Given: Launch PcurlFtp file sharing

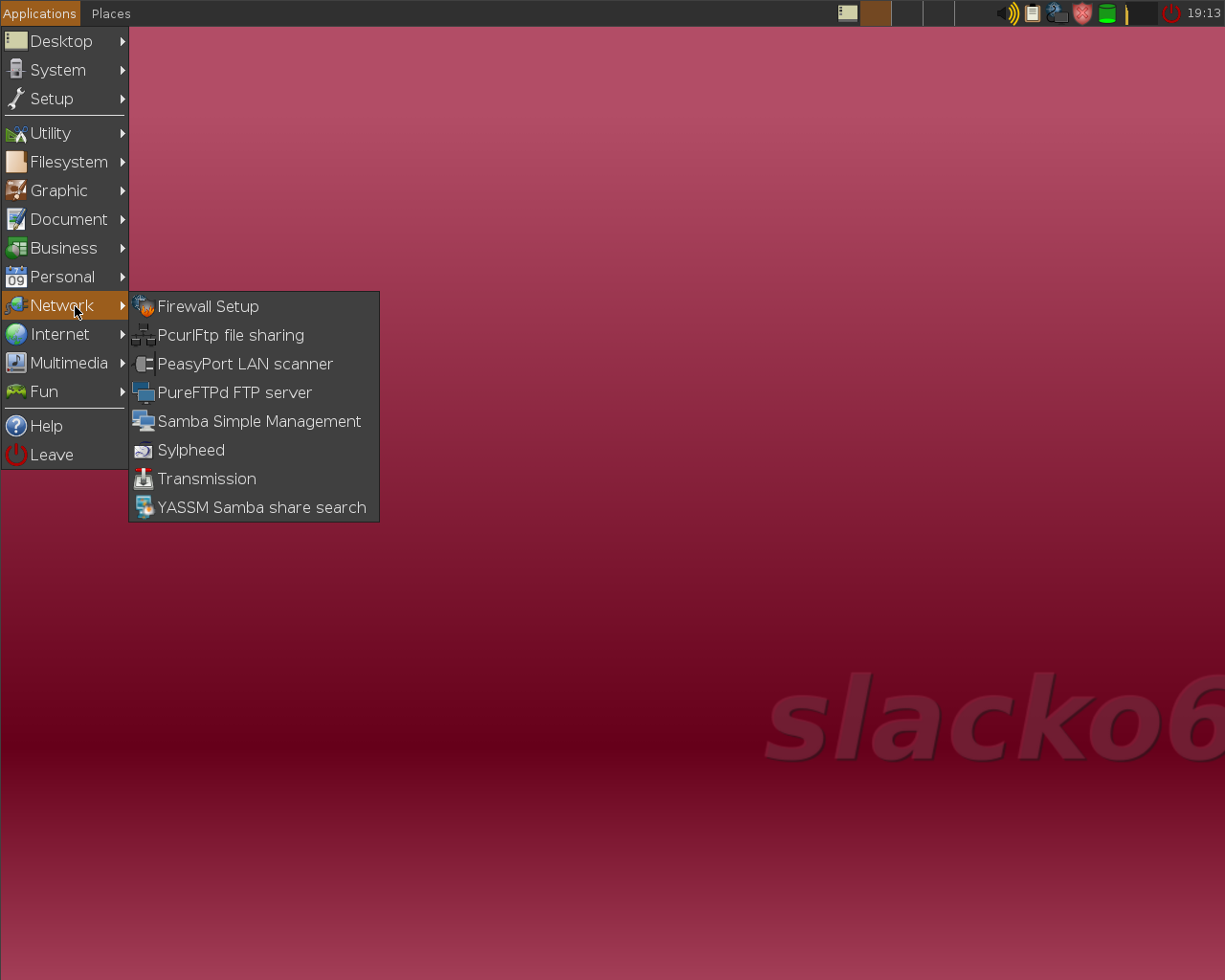Looking at the screenshot, I should tap(255, 335).
